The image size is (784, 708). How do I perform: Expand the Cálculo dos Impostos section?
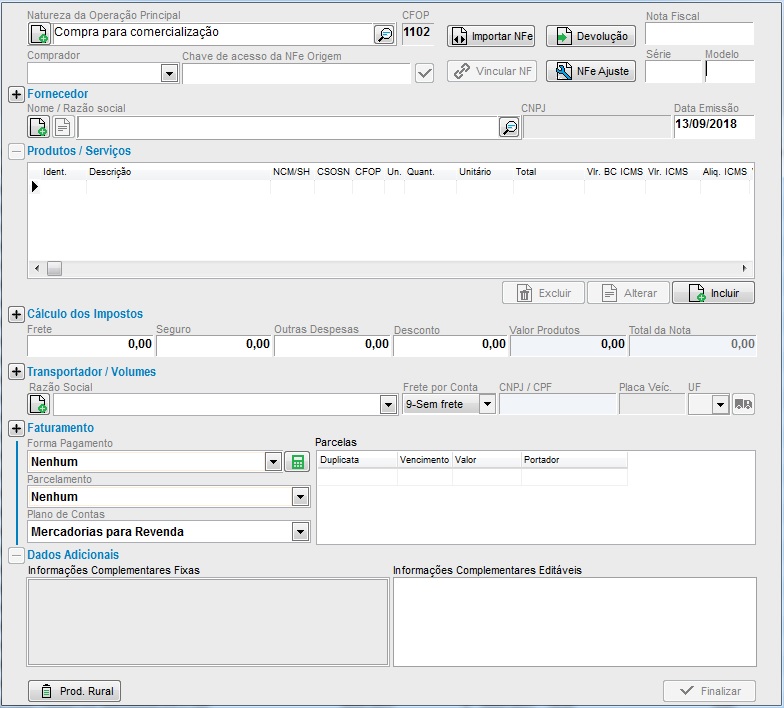(15, 314)
